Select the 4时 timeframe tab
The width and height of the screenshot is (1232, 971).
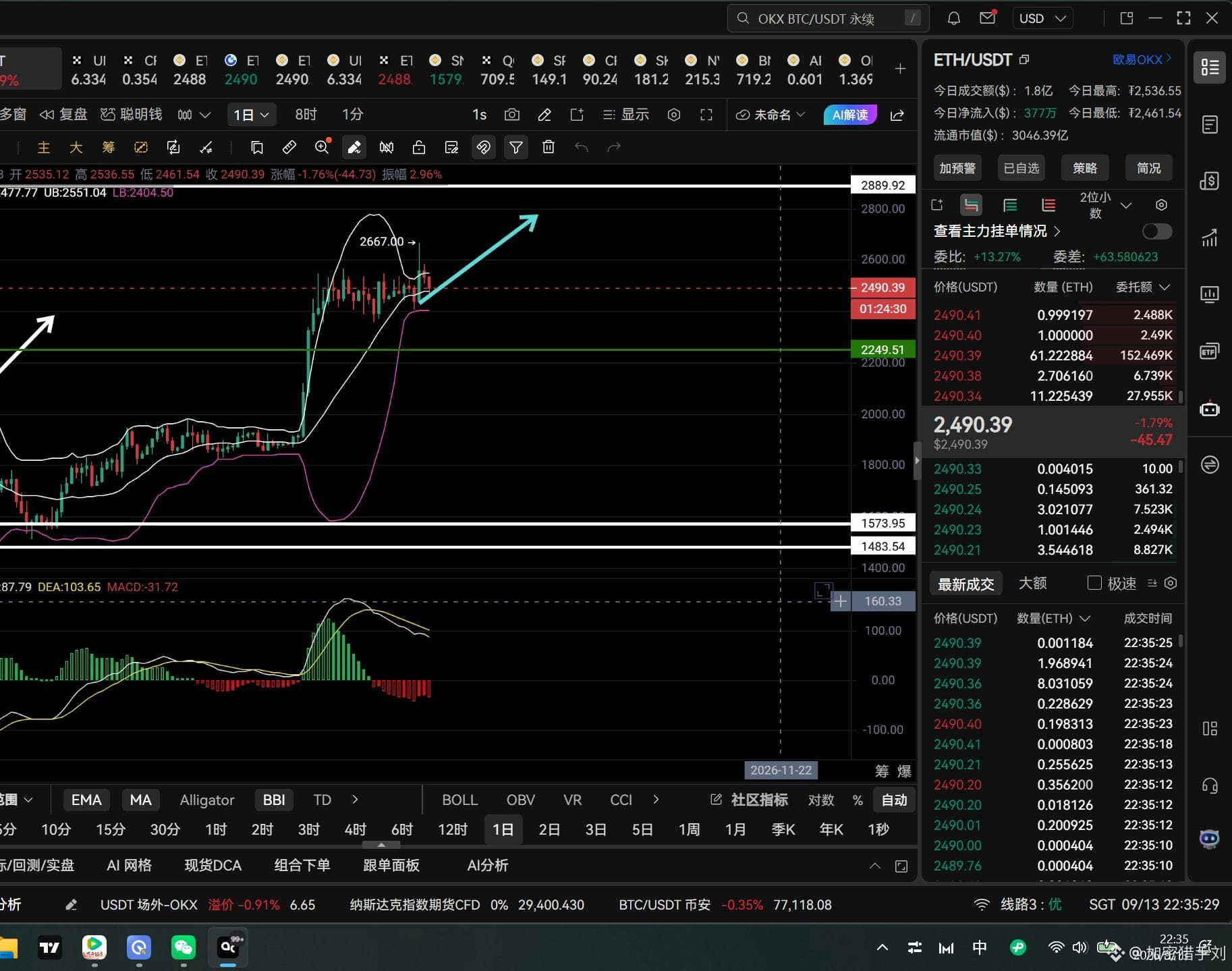355,829
